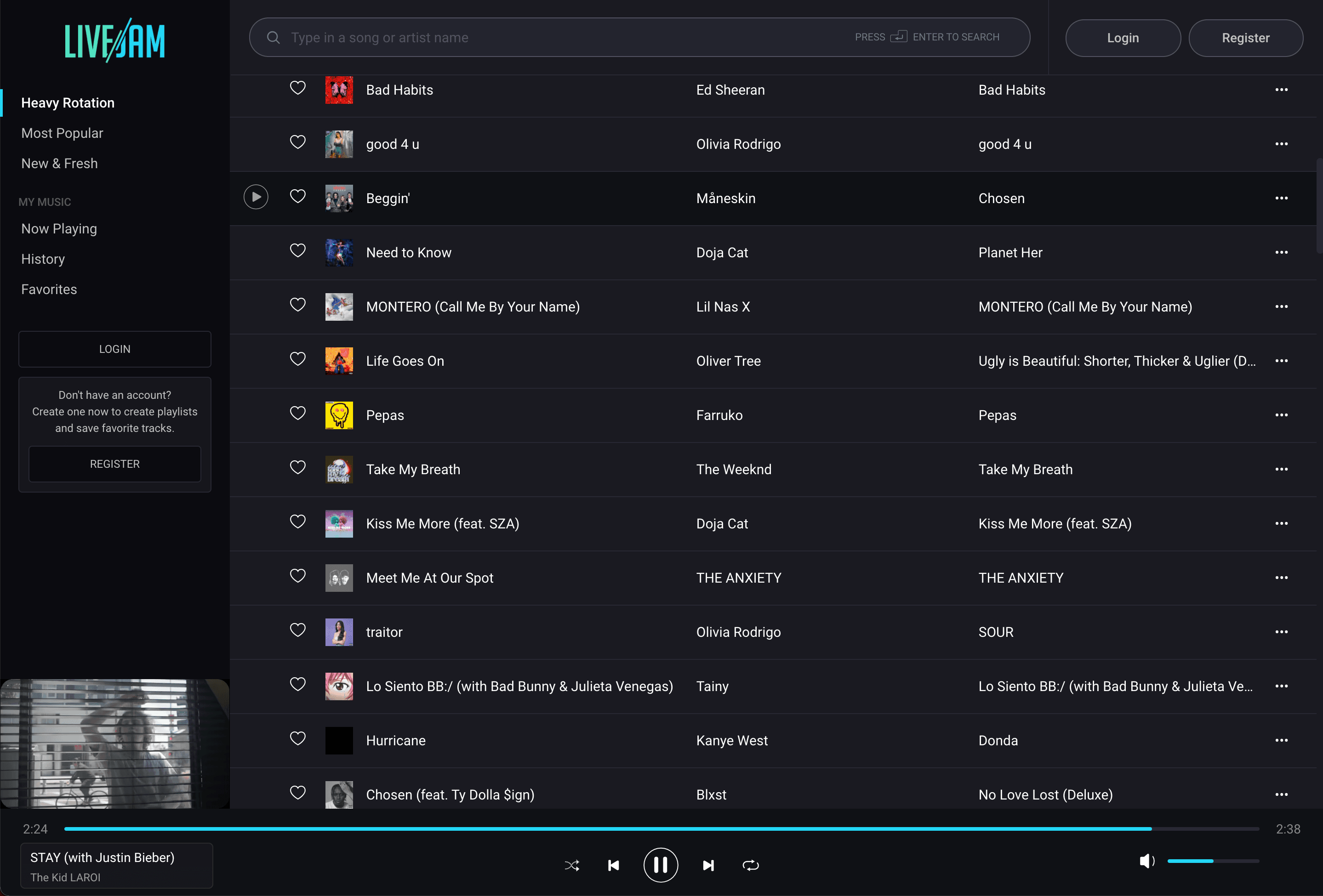Click the sidebar LOGIN button

click(114, 349)
